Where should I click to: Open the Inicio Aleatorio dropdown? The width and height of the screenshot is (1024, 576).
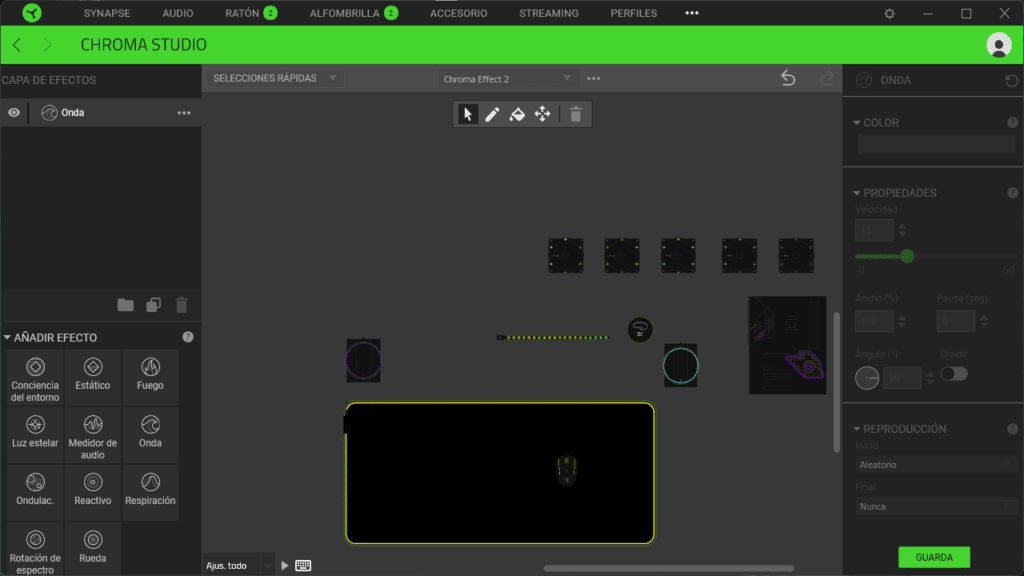click(935, 465)
